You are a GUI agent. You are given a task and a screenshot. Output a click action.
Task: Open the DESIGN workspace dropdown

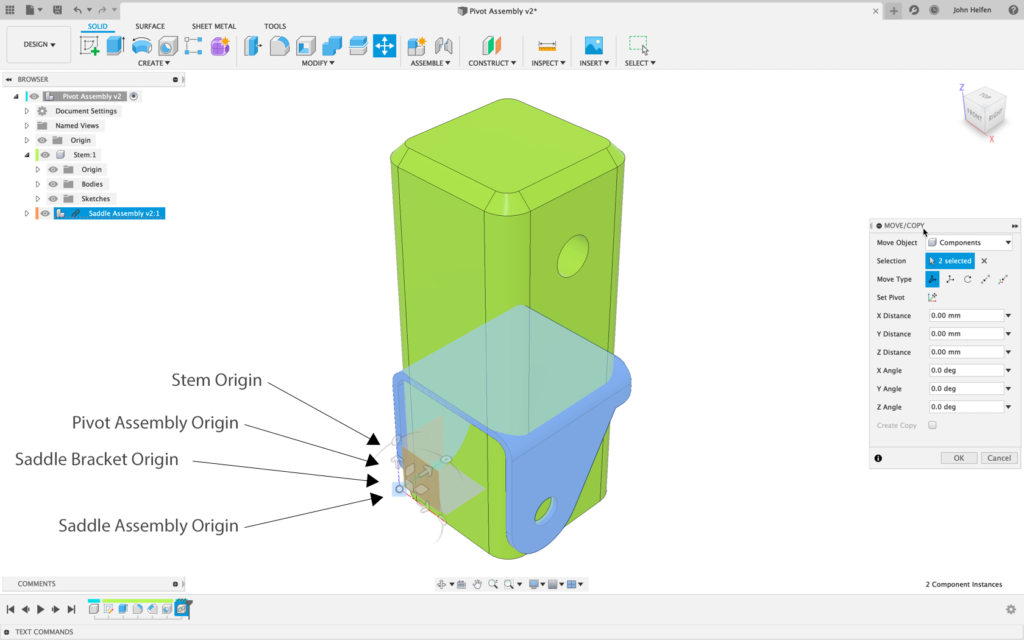click(x=40, y=45)
